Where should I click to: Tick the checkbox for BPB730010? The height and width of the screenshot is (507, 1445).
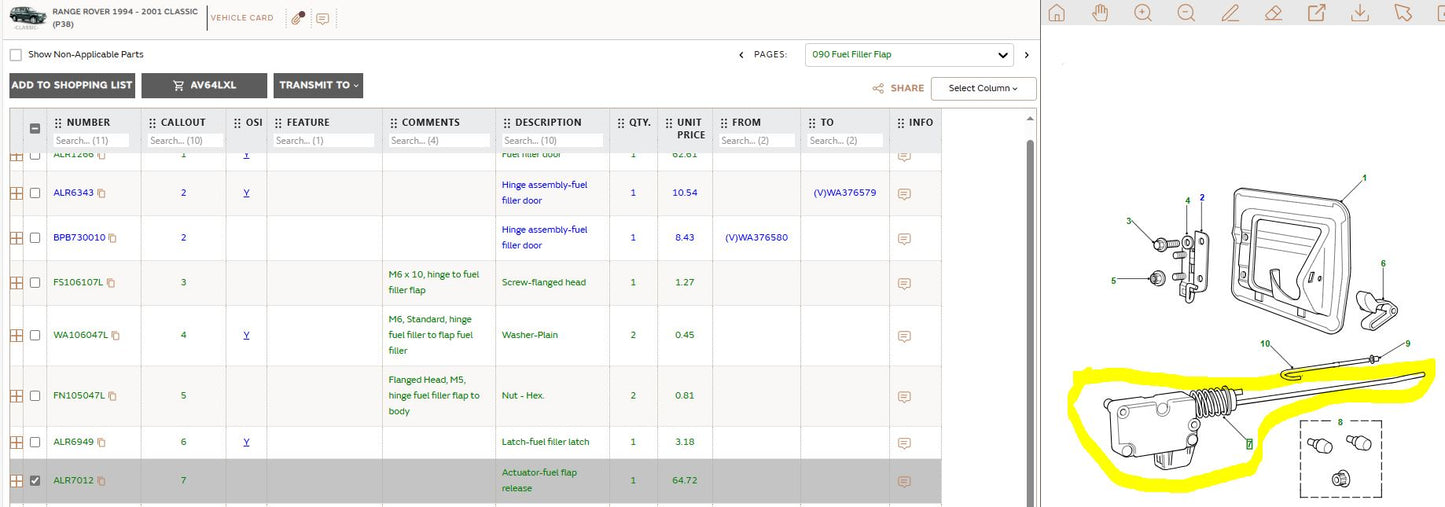click(x=35, y=238)
